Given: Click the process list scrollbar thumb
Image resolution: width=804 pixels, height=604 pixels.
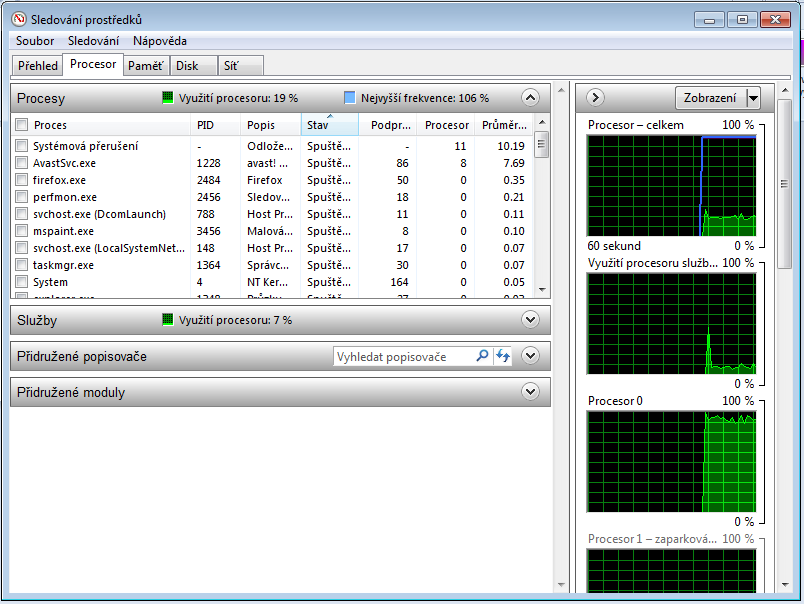Looking at the screenshot, I should click(541, 144).
